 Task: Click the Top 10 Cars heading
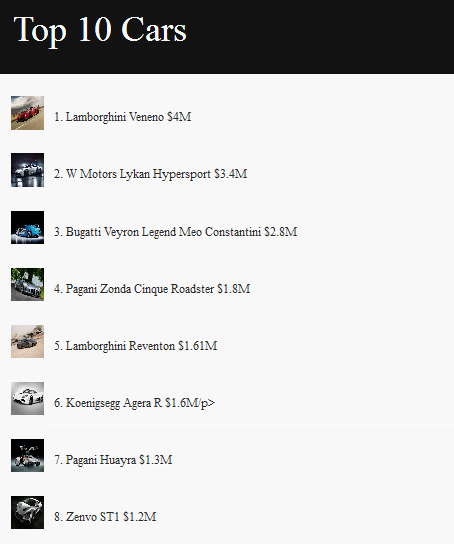[100, 31]
